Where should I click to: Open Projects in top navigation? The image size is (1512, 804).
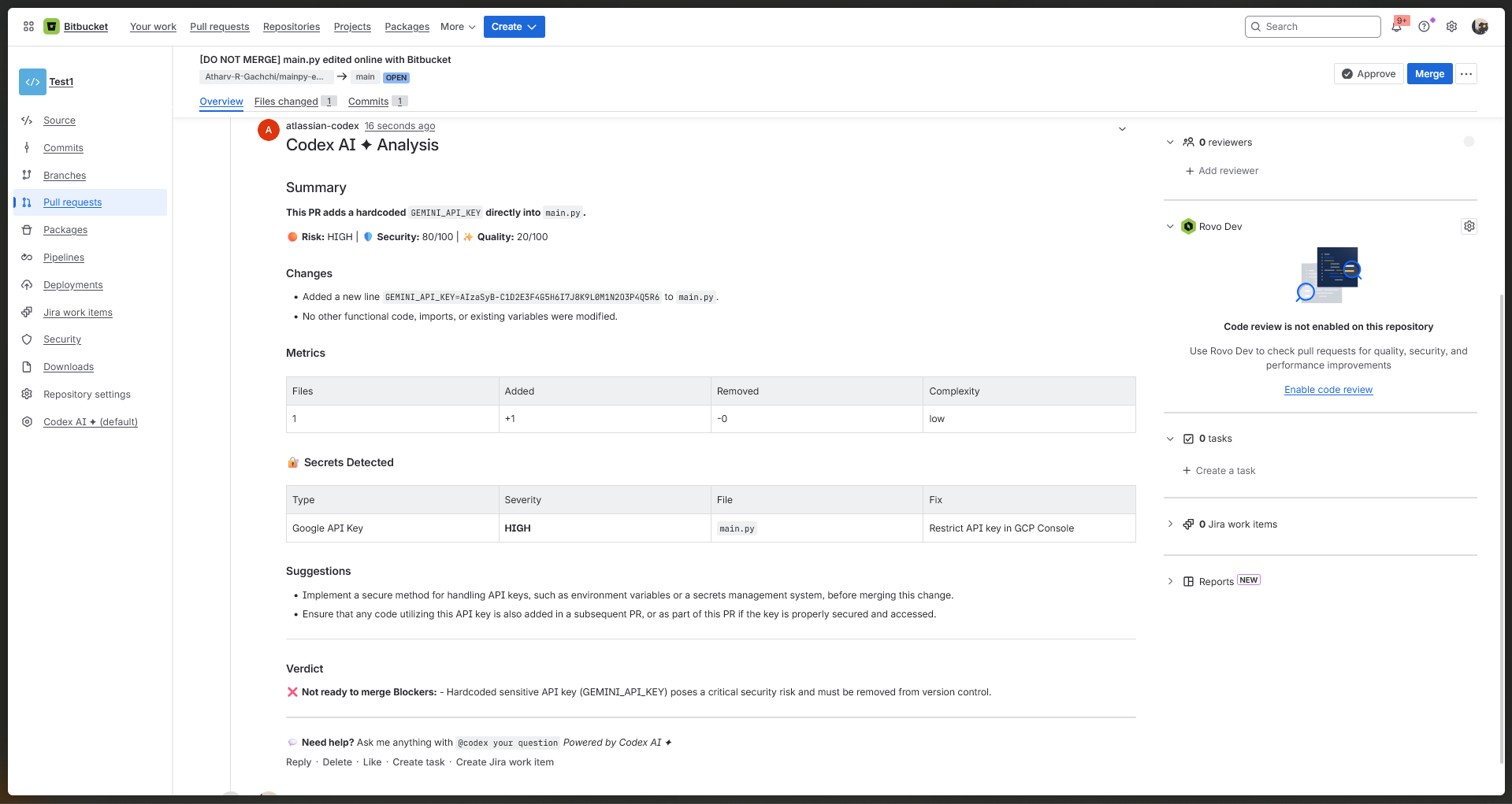pyautogui.click(x=352, y=27)
